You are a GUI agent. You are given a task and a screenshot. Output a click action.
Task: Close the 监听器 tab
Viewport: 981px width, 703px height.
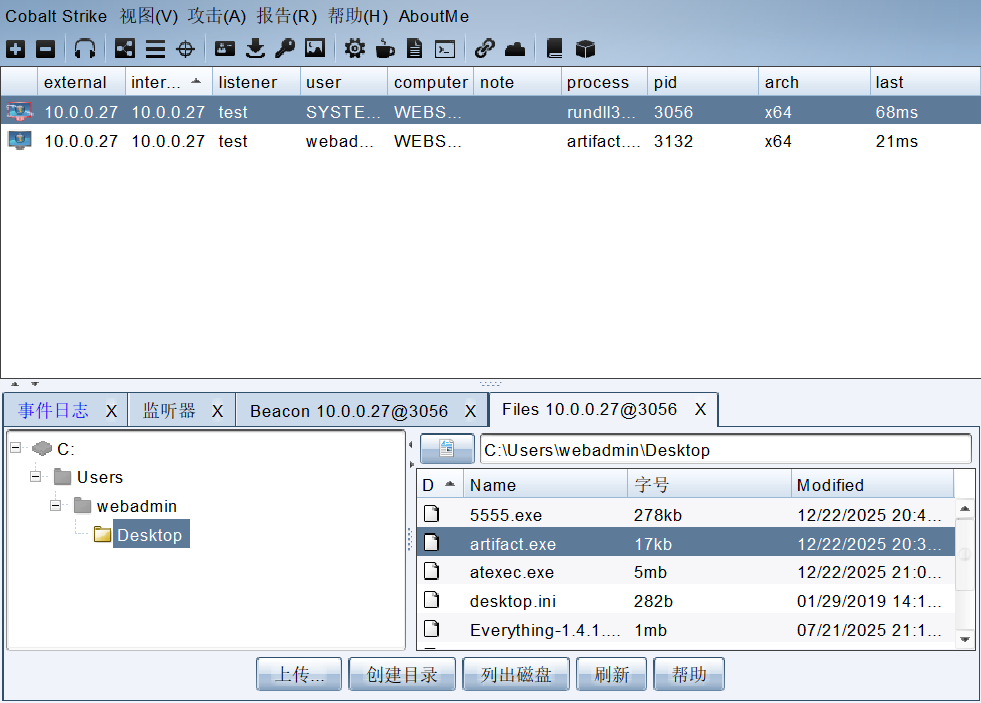(217, 411)
